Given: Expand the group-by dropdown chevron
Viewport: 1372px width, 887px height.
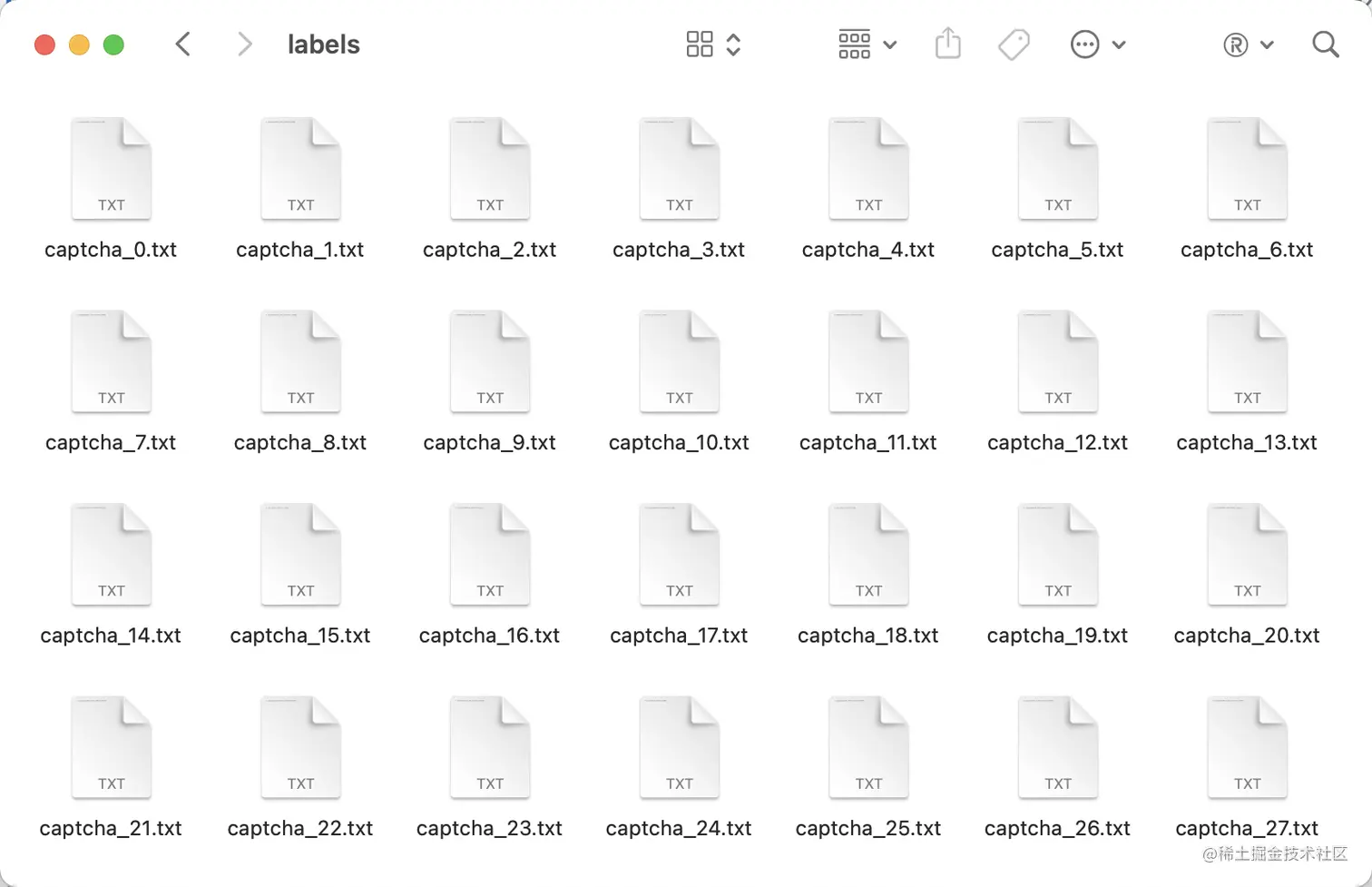Looking at the screenshot, I should (890, 44).
